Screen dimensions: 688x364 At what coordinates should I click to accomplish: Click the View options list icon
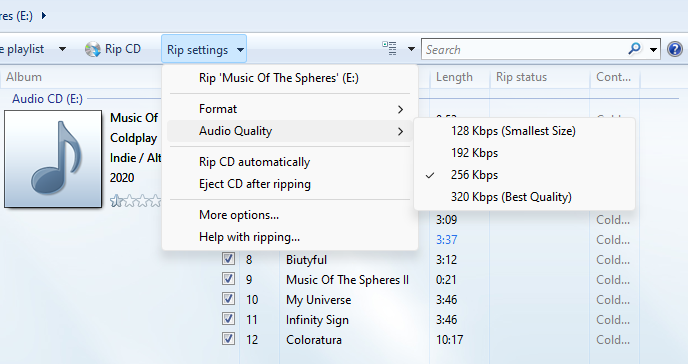click(x=389, y=48)
